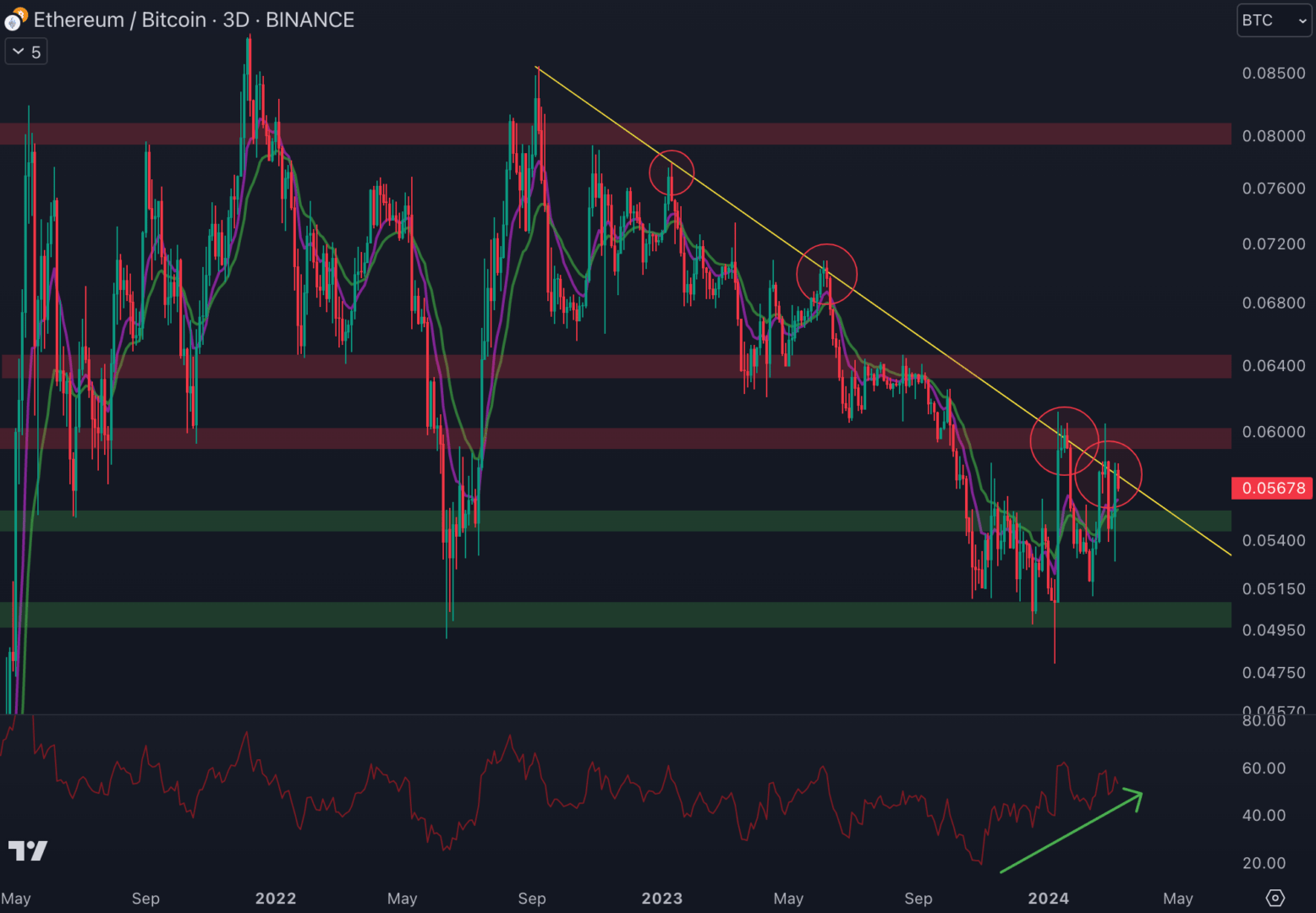
Task: Click the 2022 label on time axis
Action: [276, 899]
